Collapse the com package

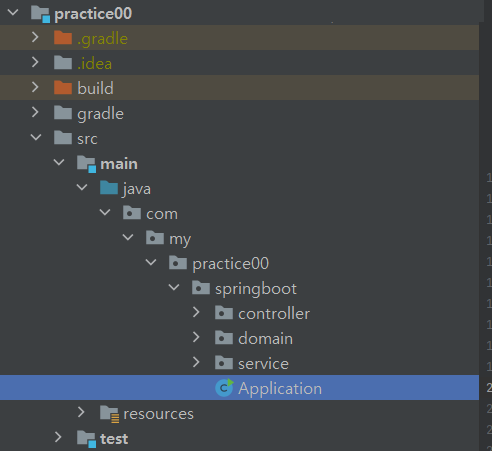[x=105, y=212]
